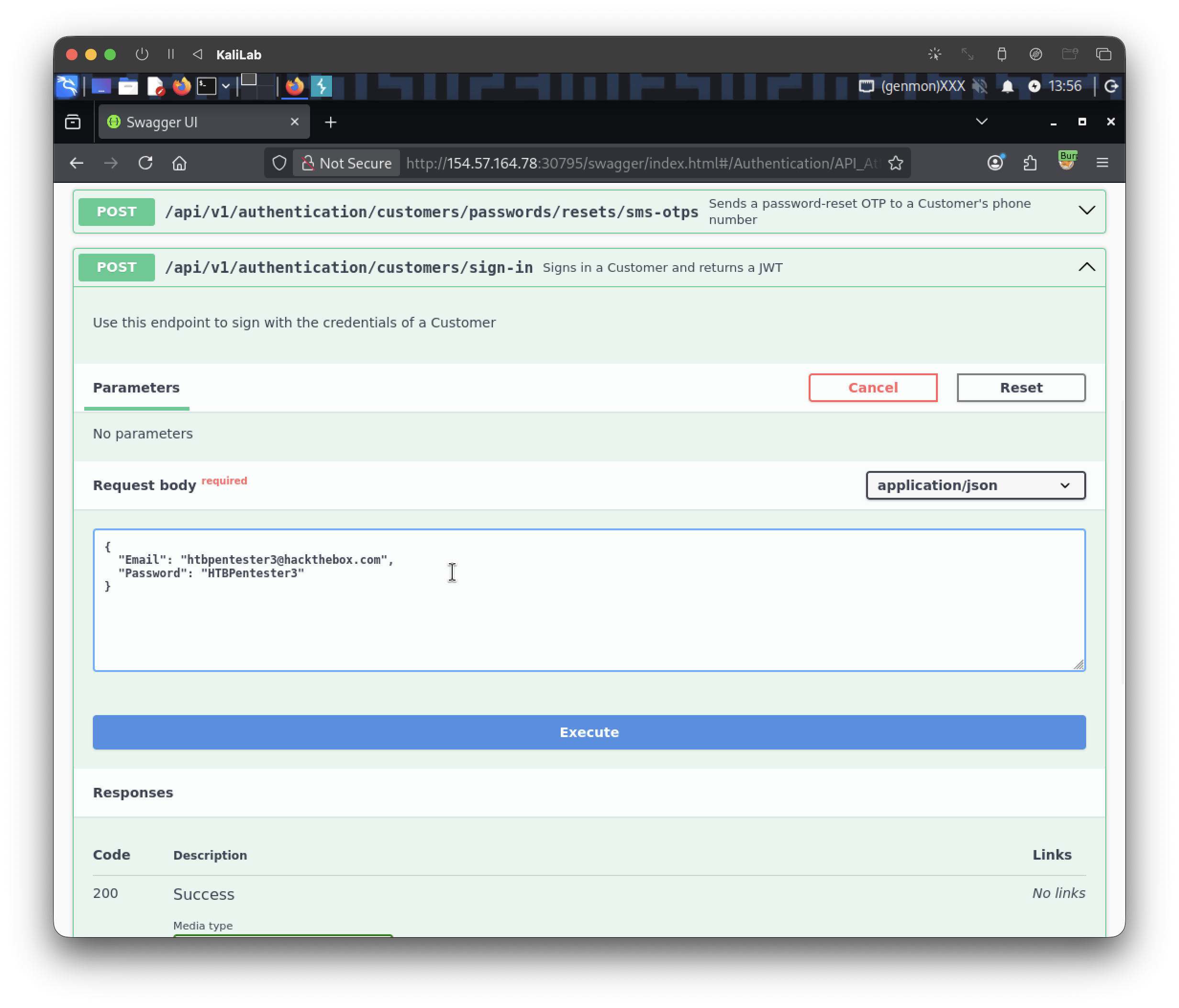
Task: Reload the current page
Action: click(x=145, y=163)
